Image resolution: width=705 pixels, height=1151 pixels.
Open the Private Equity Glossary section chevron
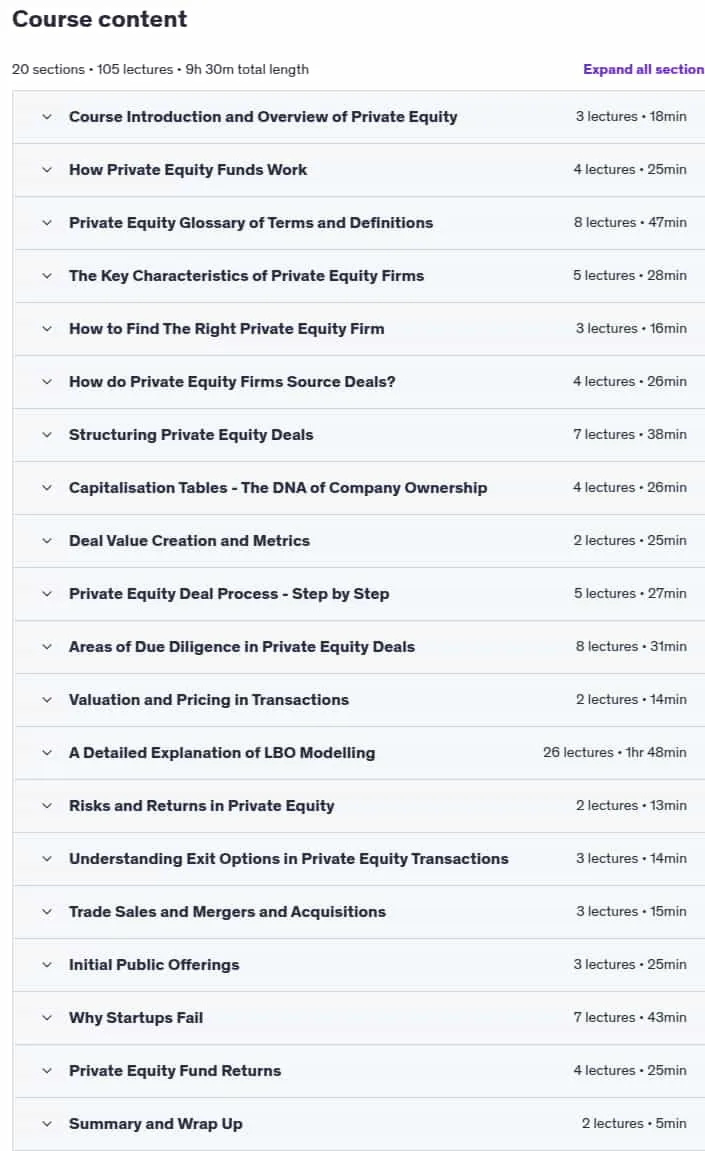coord(47,222)
